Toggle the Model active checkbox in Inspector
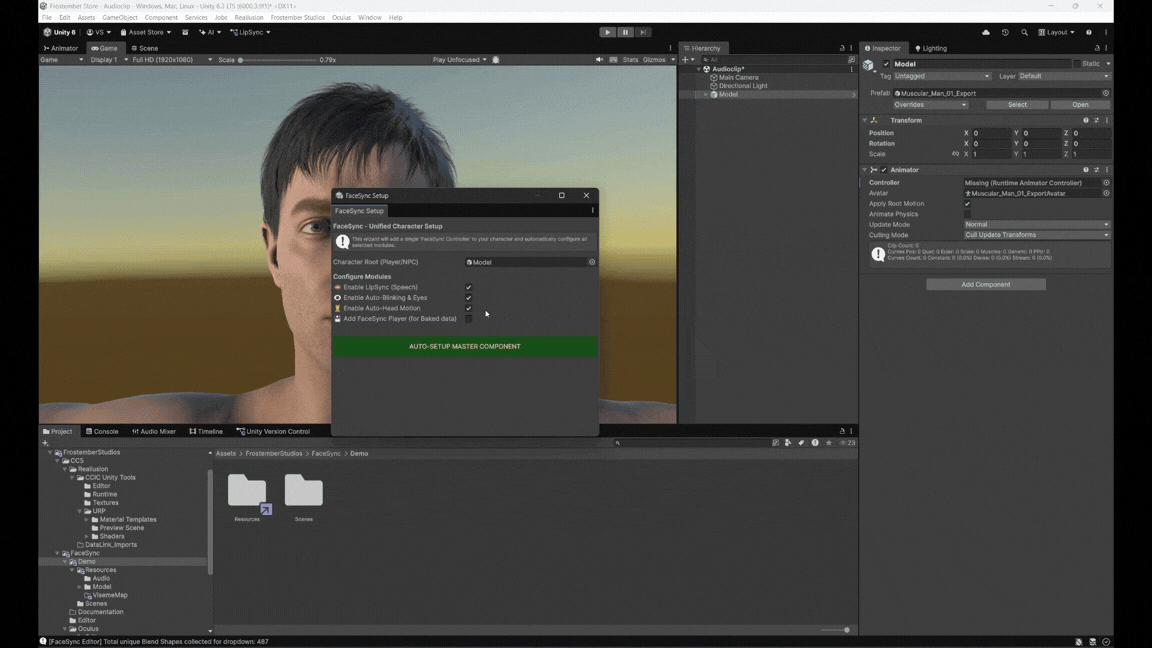 pyautogui.click(x=886, y=64)
